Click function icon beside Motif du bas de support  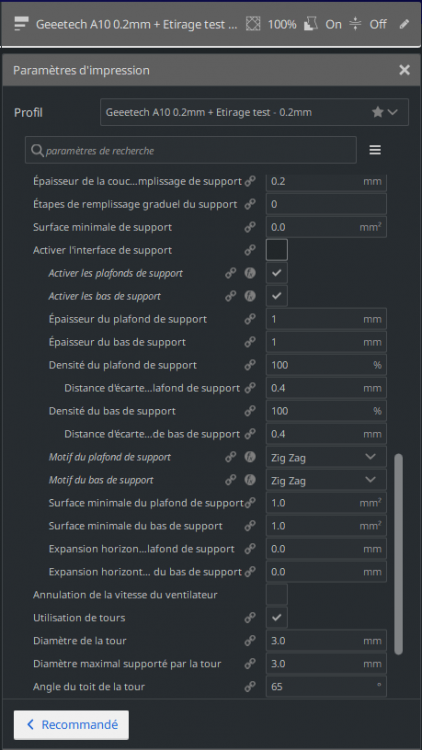click(250, 480)
